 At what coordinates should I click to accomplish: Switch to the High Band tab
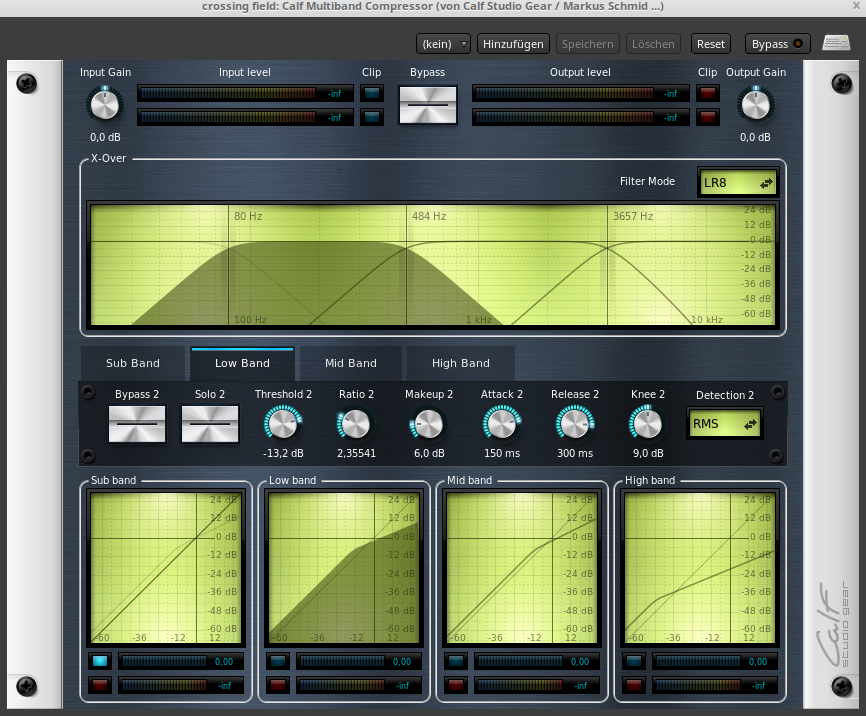pyautogui.click(x=461, y=363)
